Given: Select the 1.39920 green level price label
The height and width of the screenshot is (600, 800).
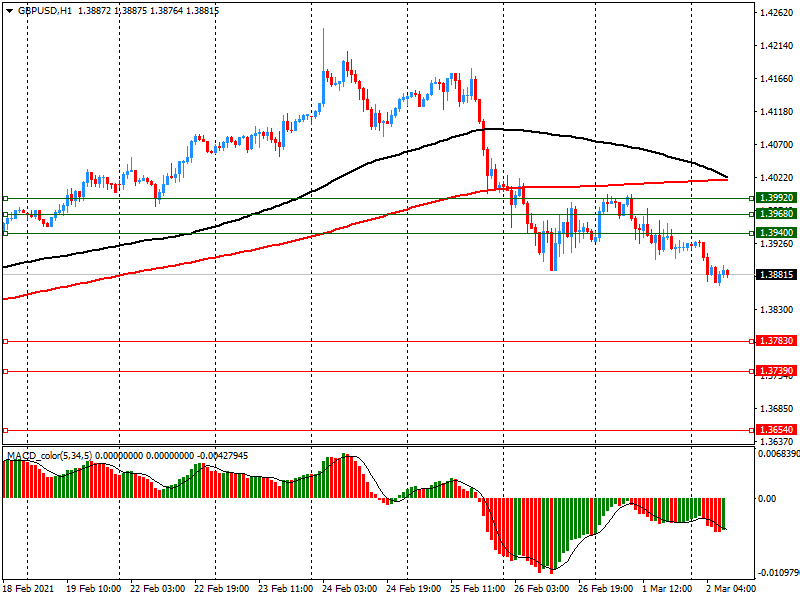Looking at the screenshot, I should coord(776,198).
